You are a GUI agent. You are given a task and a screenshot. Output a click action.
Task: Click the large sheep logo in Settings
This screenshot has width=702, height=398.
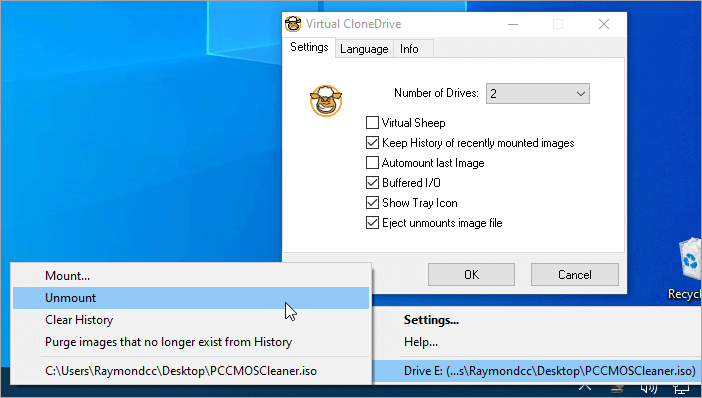[326, 101]
